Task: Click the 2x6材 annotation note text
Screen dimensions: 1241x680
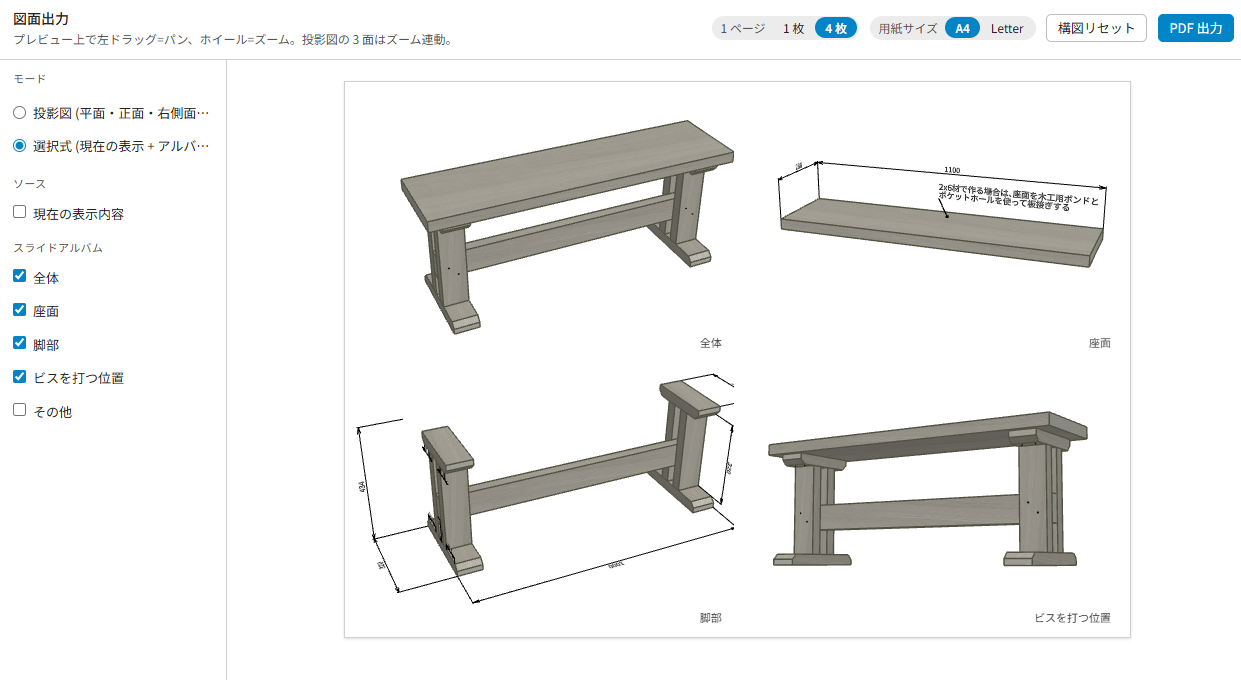Action: [1018, 196]
